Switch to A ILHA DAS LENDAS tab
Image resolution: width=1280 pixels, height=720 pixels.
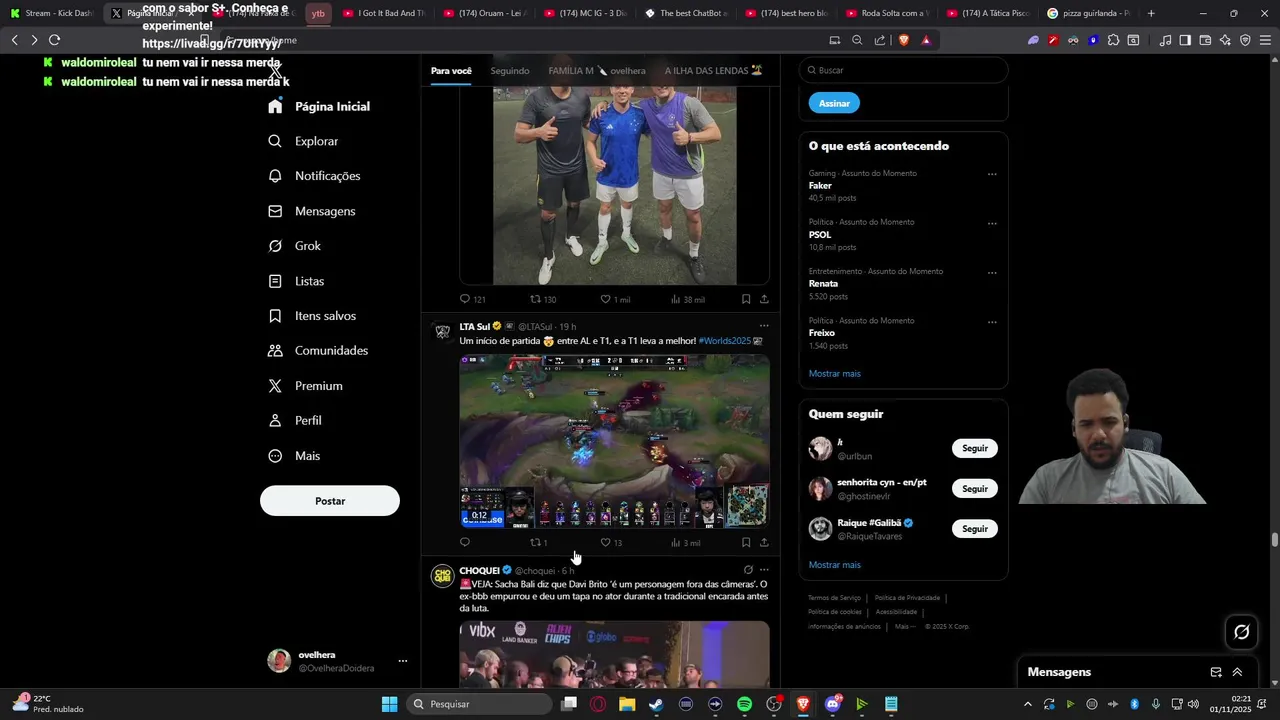[713, 71]
